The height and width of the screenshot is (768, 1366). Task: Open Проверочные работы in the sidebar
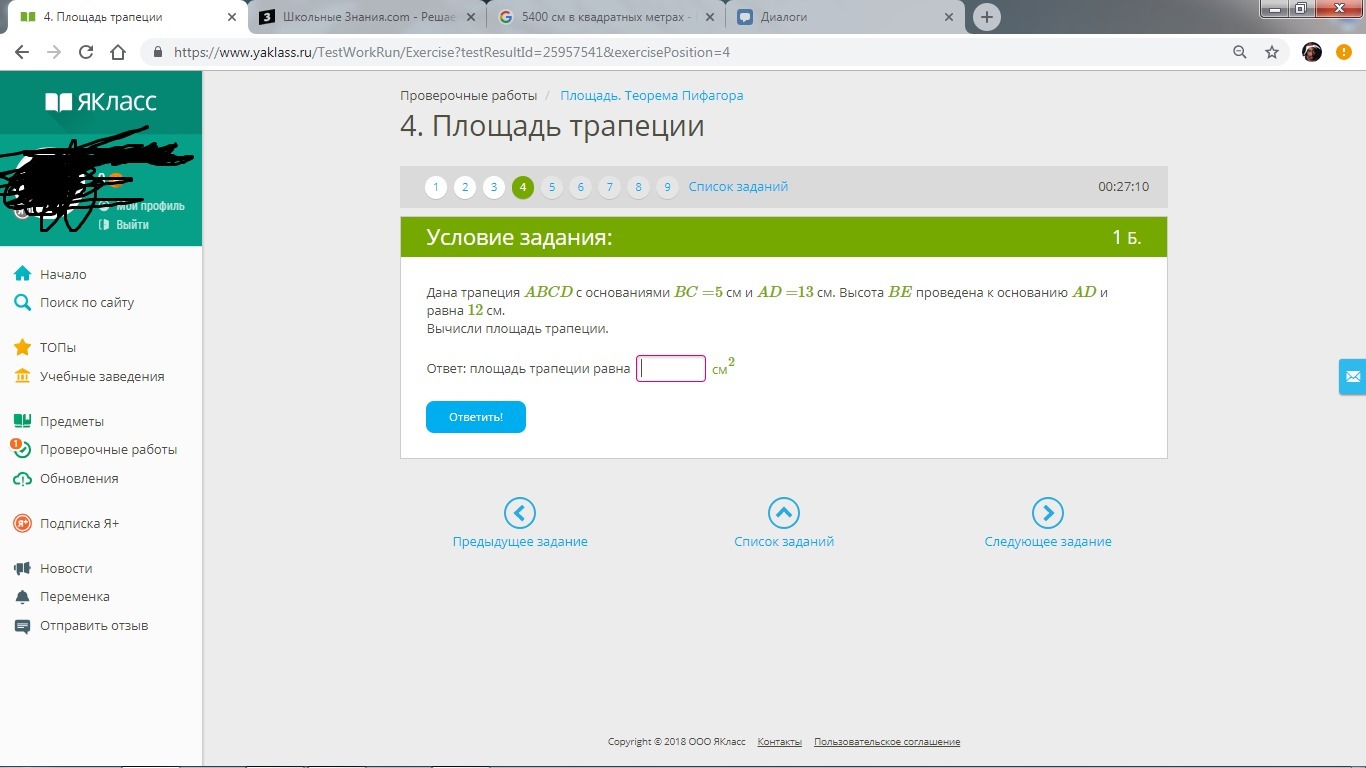109,450
